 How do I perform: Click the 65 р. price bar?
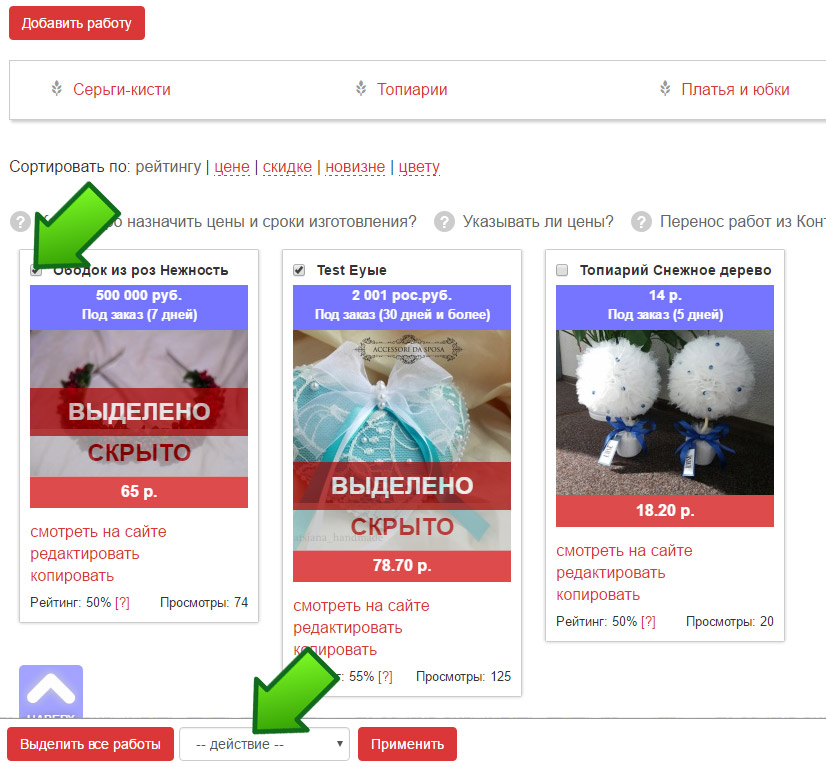(x=139, y=492)
